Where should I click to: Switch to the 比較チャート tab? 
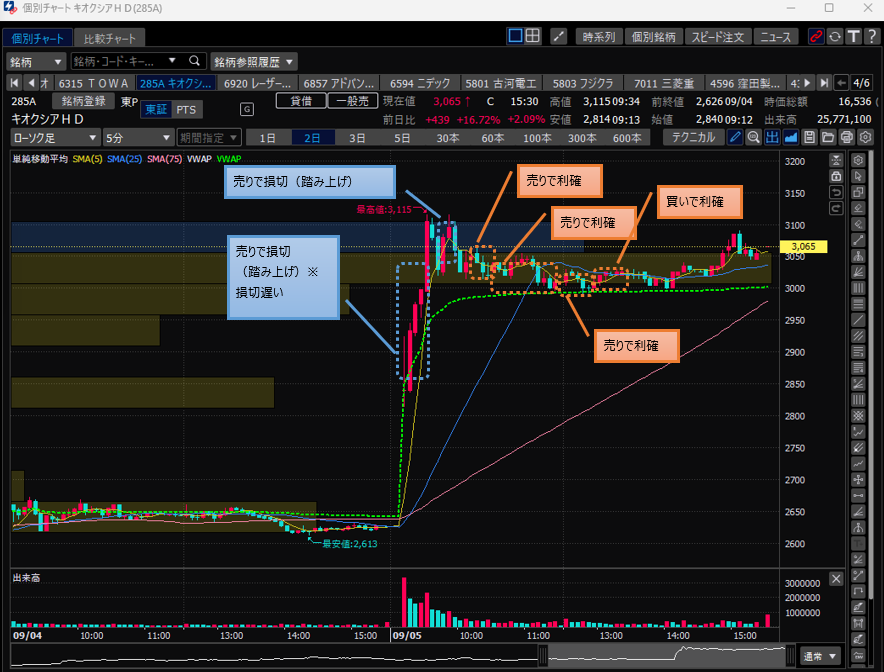pyautogui.click(x=111, y=38)
